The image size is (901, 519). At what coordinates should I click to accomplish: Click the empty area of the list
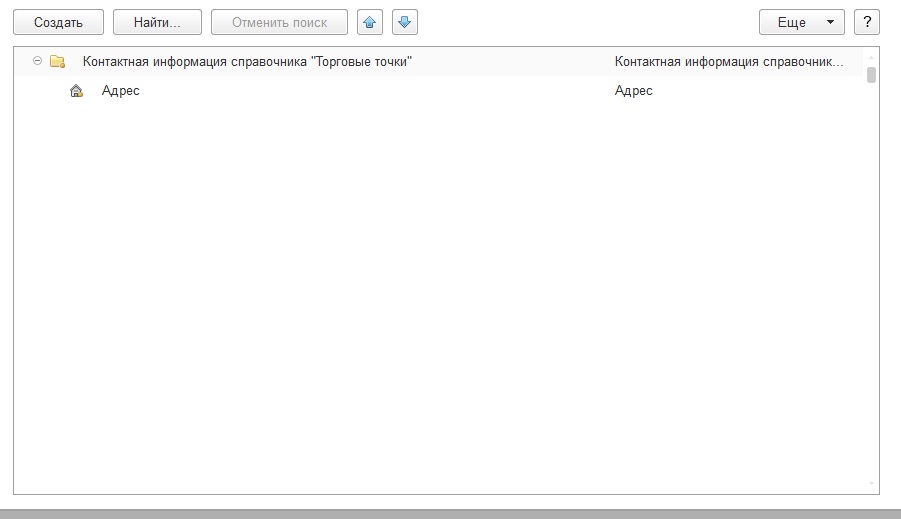440,300
